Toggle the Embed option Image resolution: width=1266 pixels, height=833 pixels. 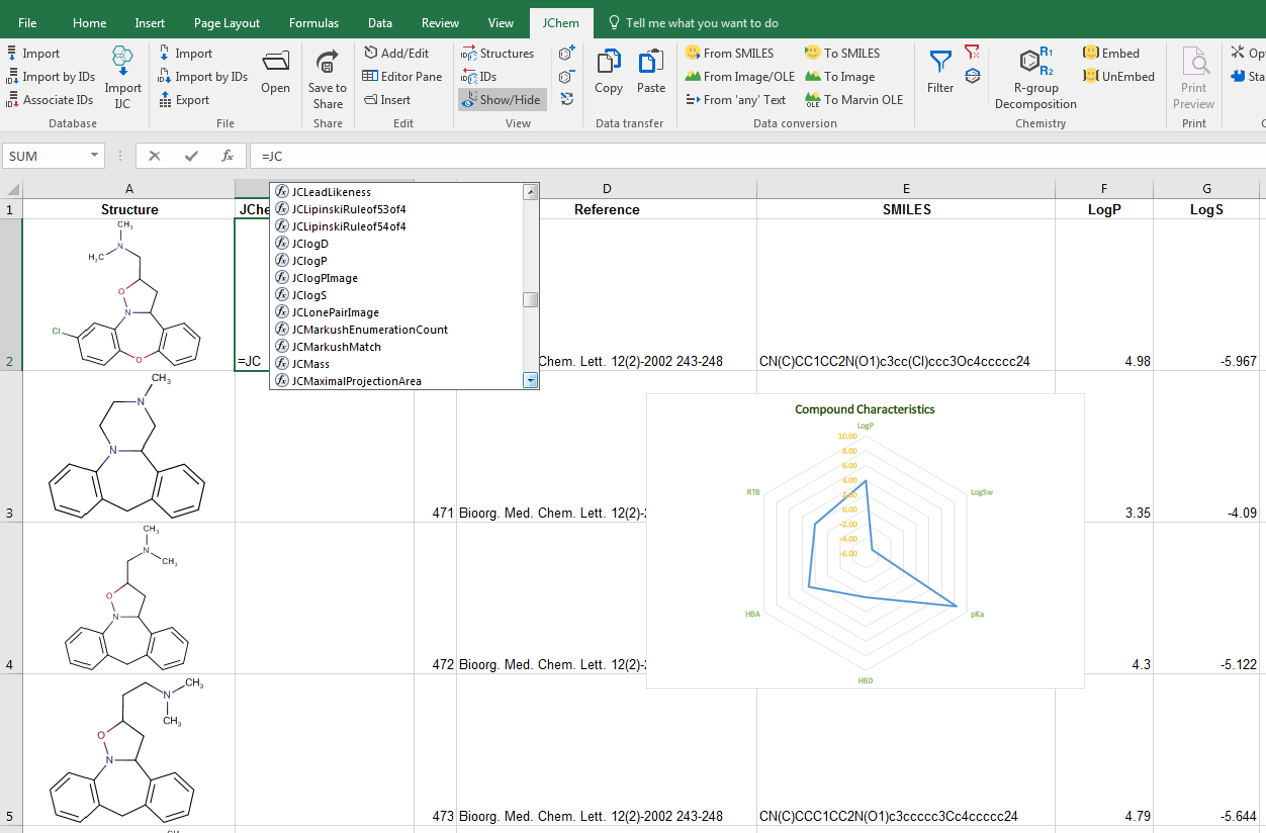click(x=1111, y=53)
